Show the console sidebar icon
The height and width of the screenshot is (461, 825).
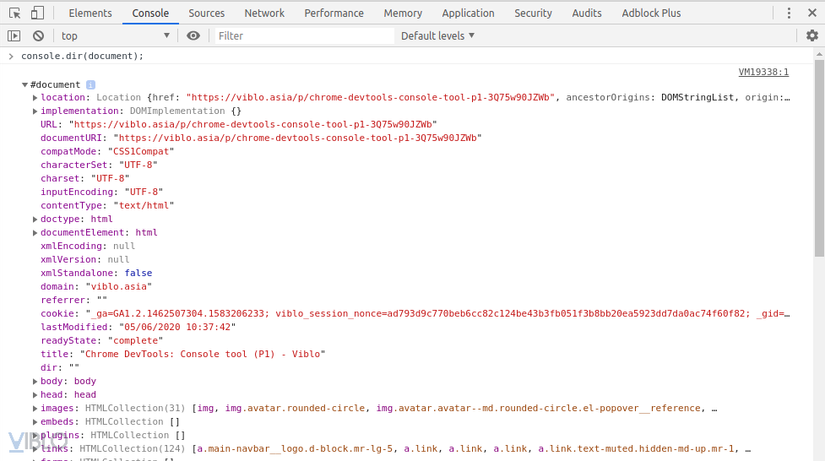(x=14, y=36)
